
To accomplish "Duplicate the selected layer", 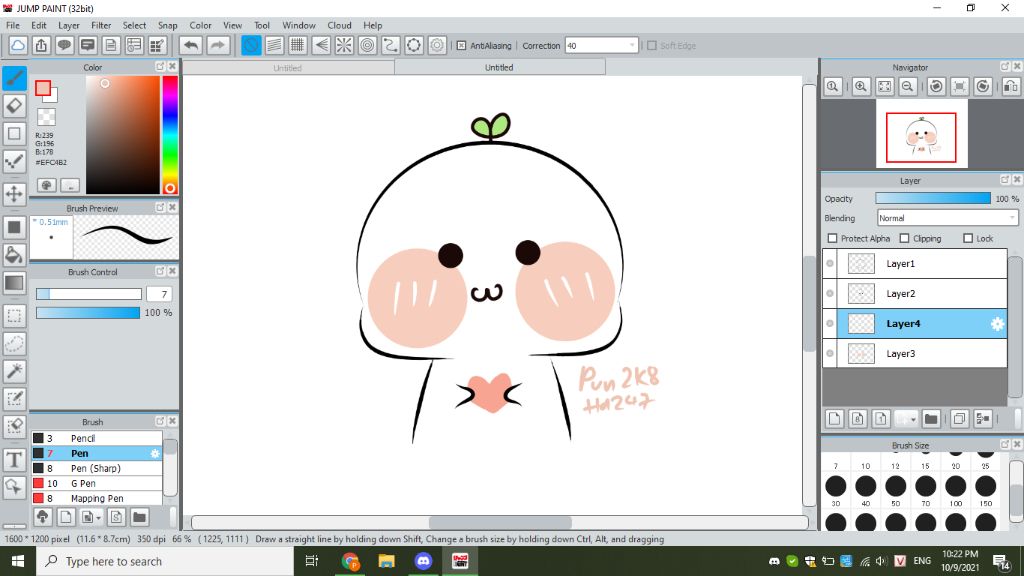I will pos(959,419).
